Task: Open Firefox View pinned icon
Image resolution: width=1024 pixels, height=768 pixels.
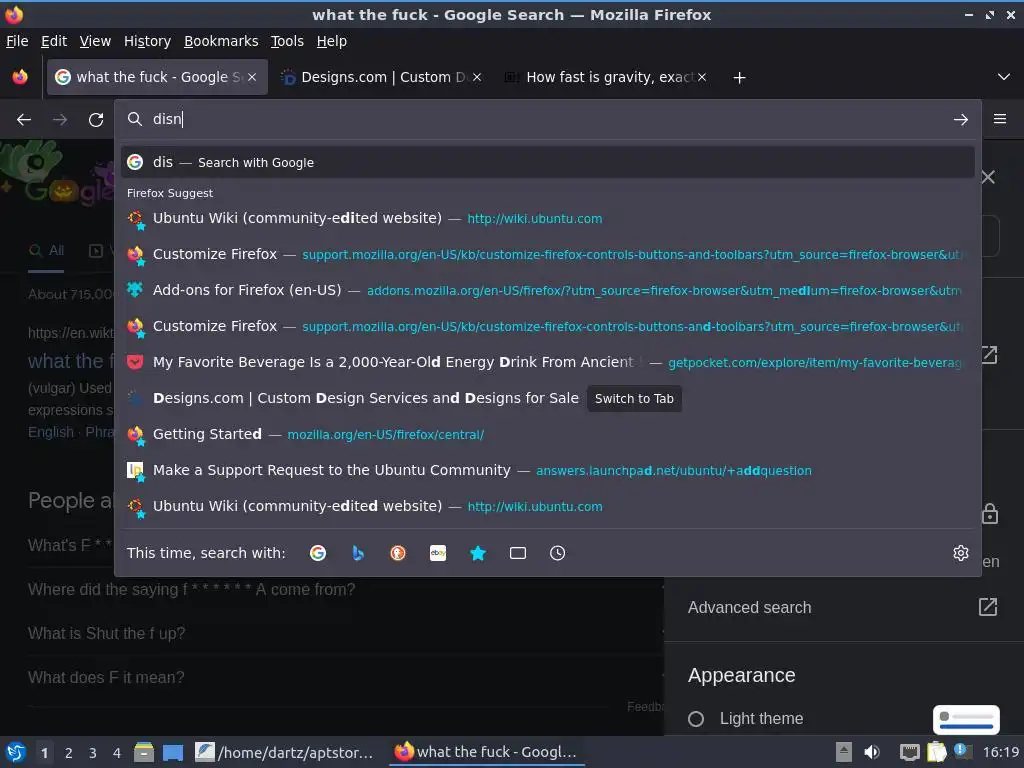Action: (20, 77)
